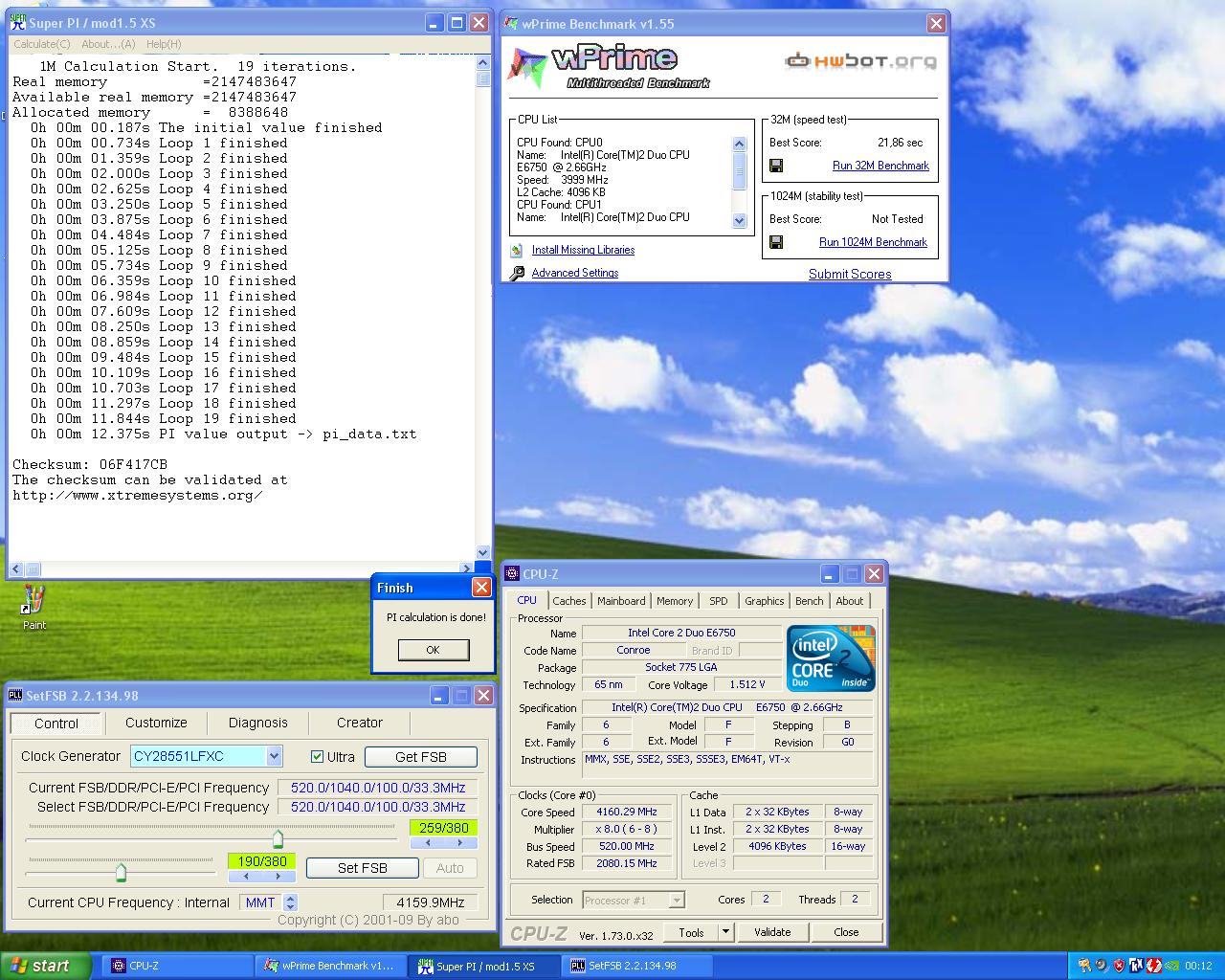
Task: Click the red circular-arrows tray icon
Action: 1155,966
